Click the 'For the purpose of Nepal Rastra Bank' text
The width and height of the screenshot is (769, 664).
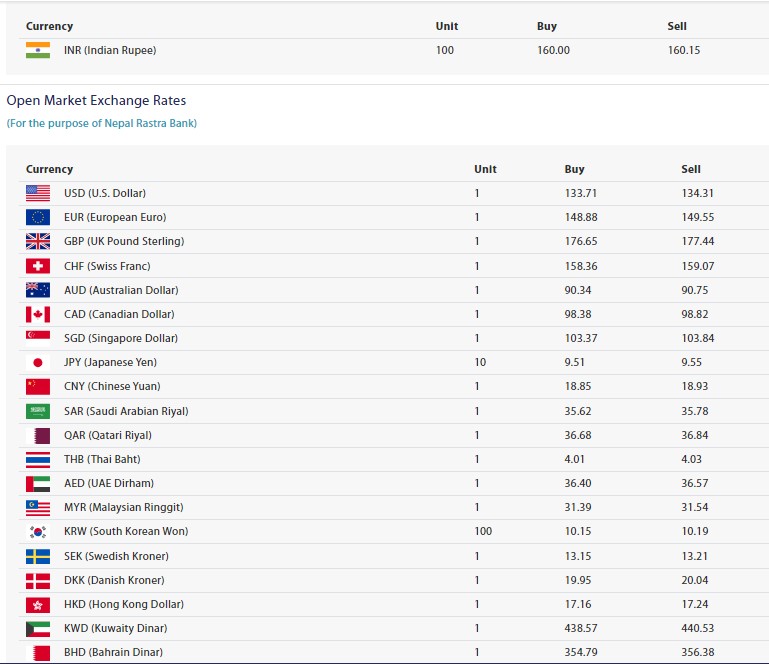point(102,123)
